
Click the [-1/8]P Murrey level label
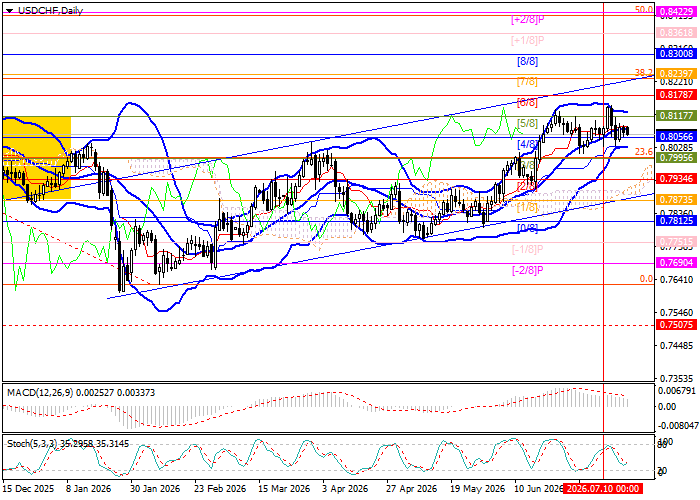coord(527,249)
